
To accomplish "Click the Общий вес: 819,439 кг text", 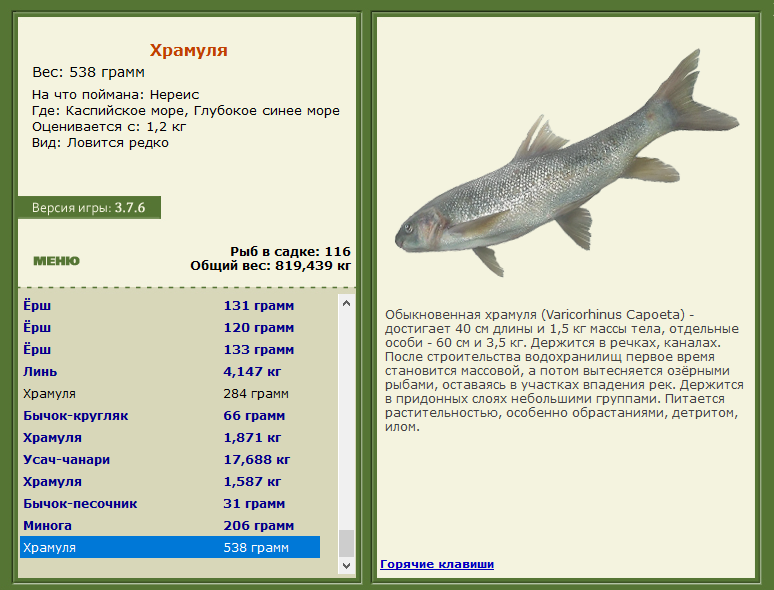I will 271,266.
